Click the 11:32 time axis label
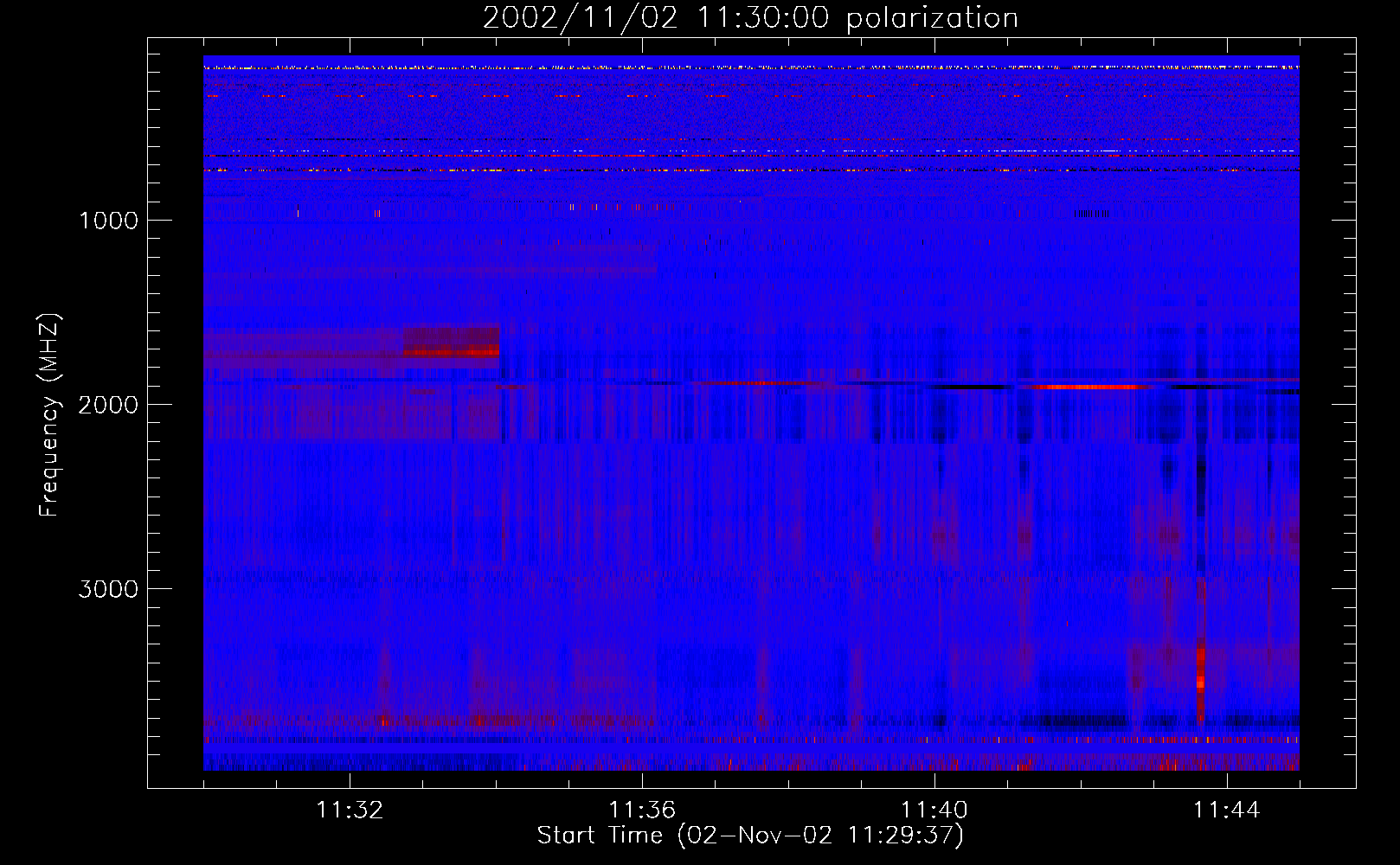 click(x=350, y=811)
